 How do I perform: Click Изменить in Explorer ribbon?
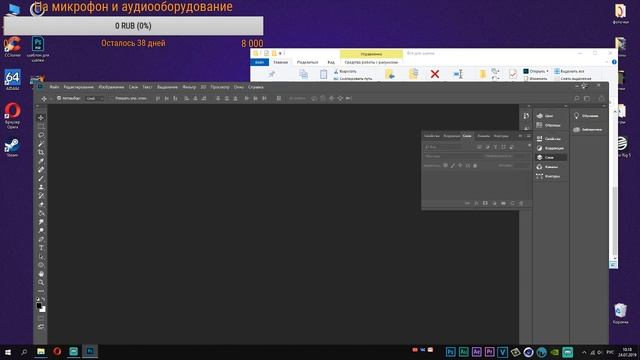536,78
